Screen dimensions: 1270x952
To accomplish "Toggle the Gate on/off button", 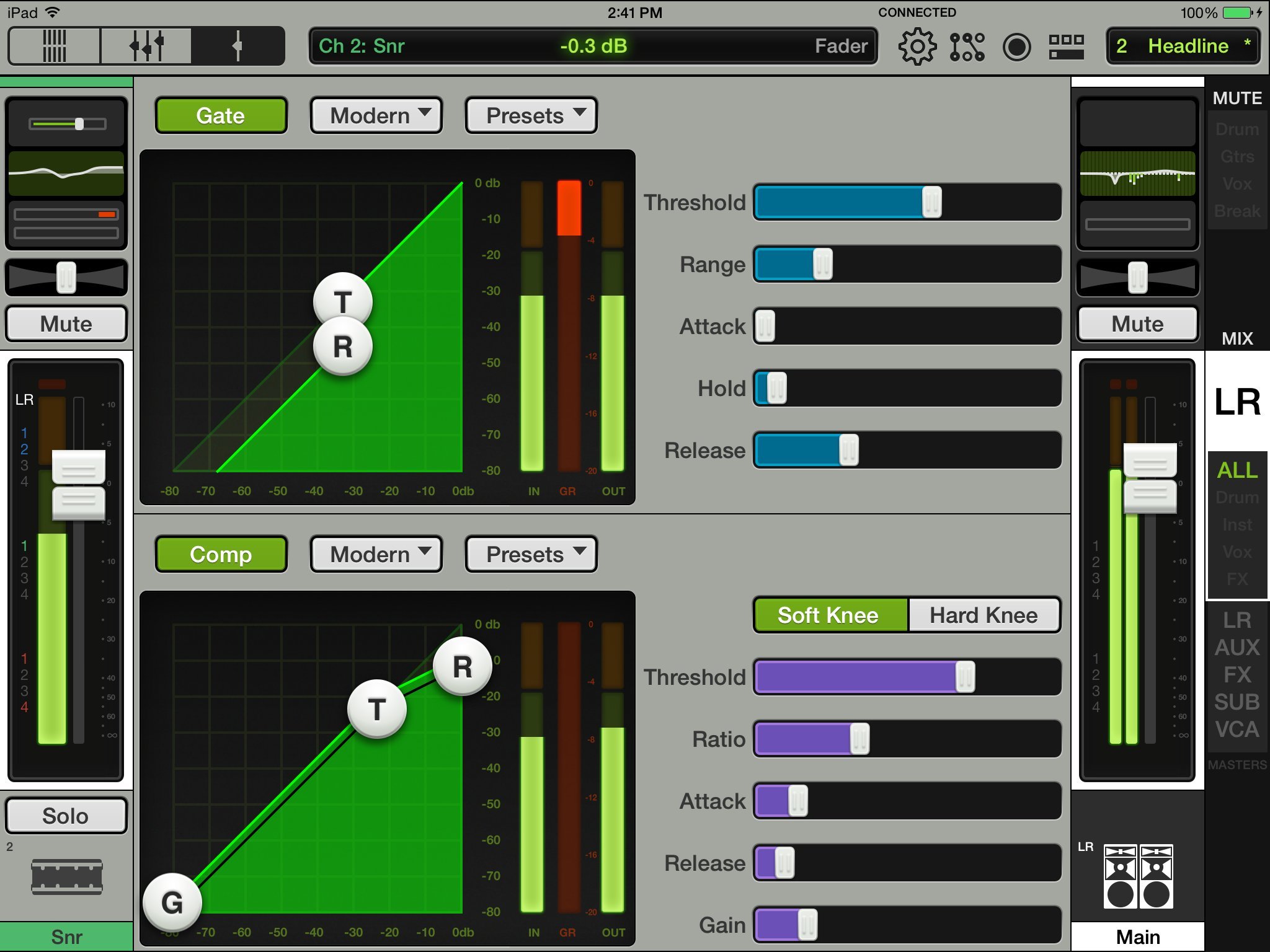I will click(221, 115).
